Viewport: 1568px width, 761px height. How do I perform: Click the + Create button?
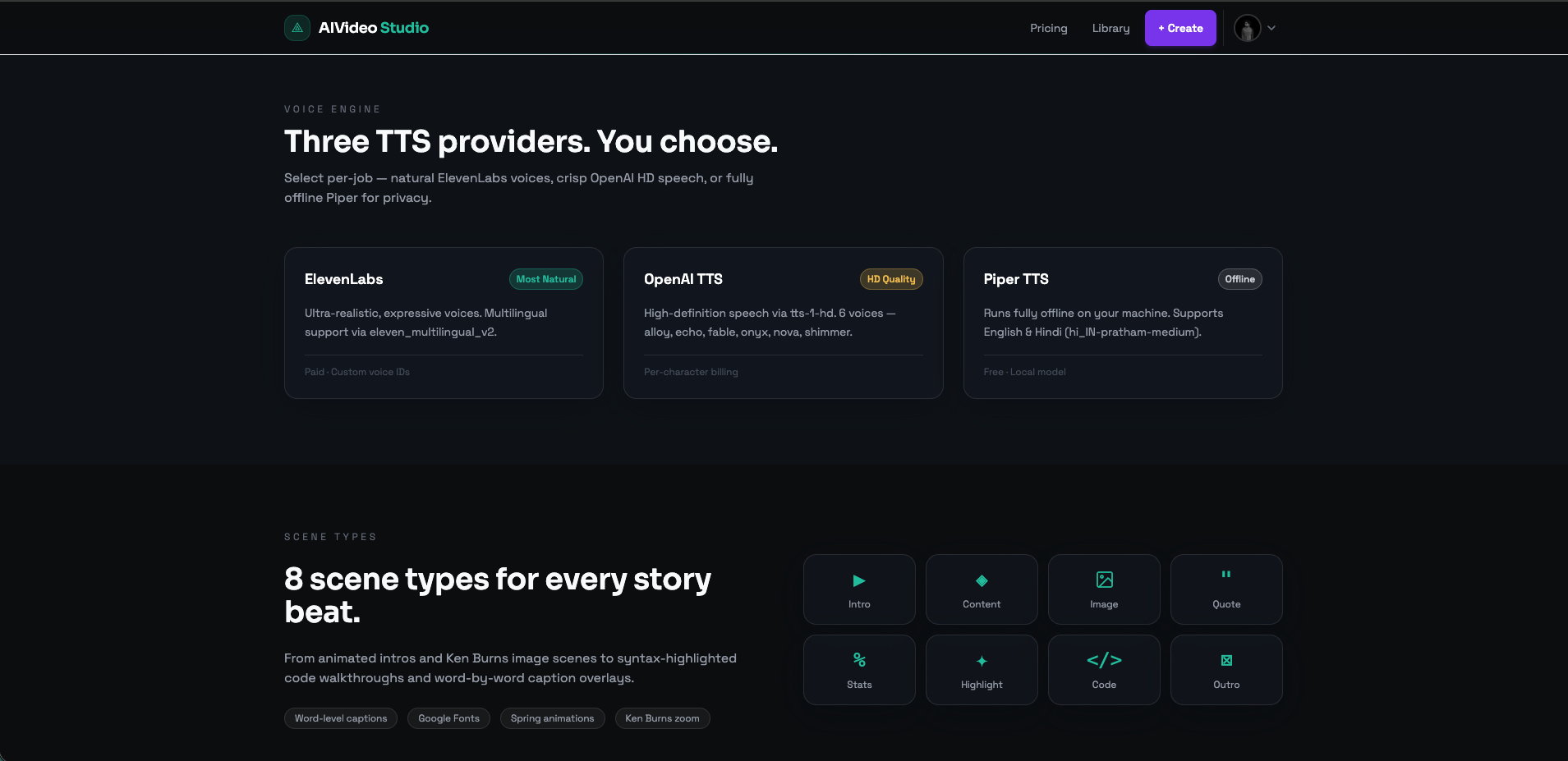point(1180,28)
